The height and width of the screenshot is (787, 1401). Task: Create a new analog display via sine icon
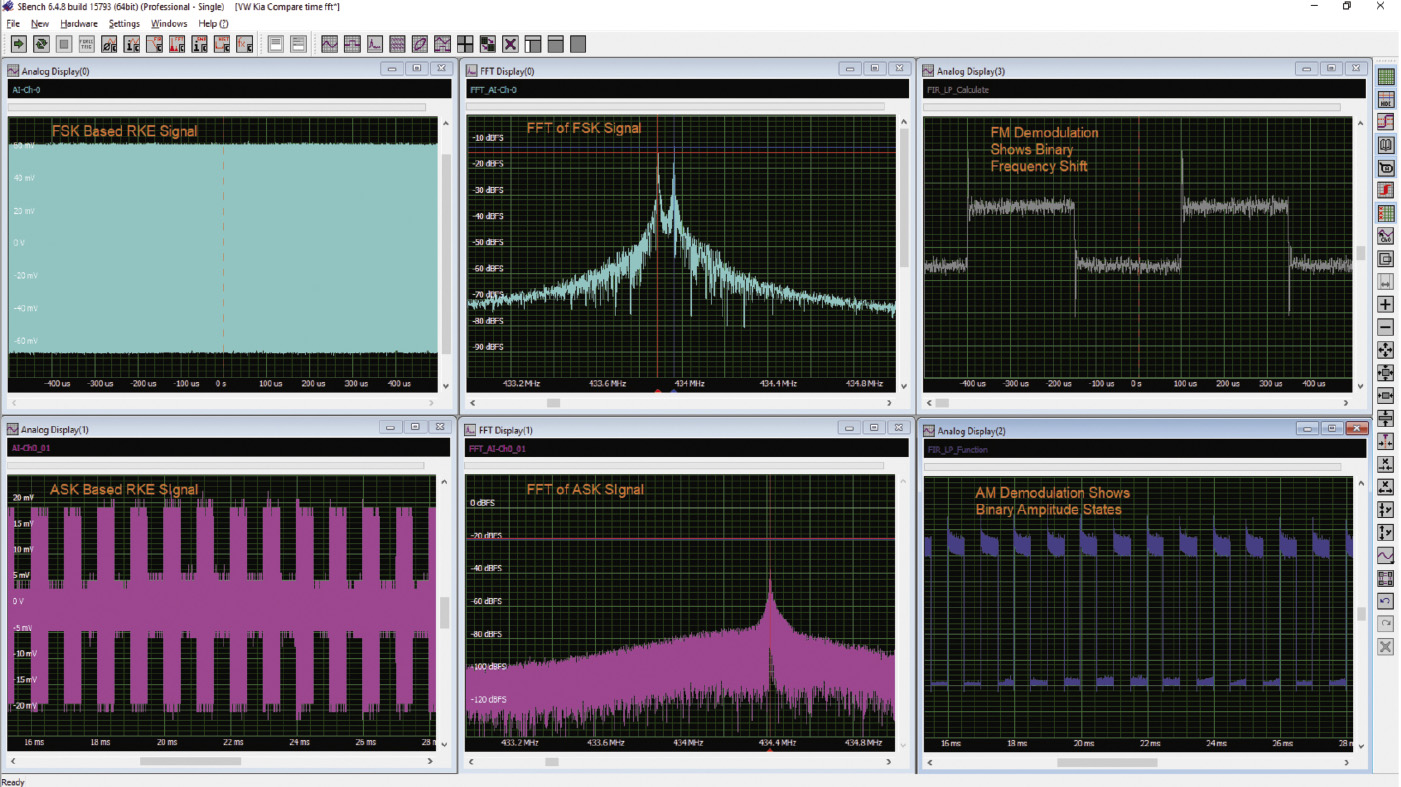pyautogui.click(x=329, y=44)
